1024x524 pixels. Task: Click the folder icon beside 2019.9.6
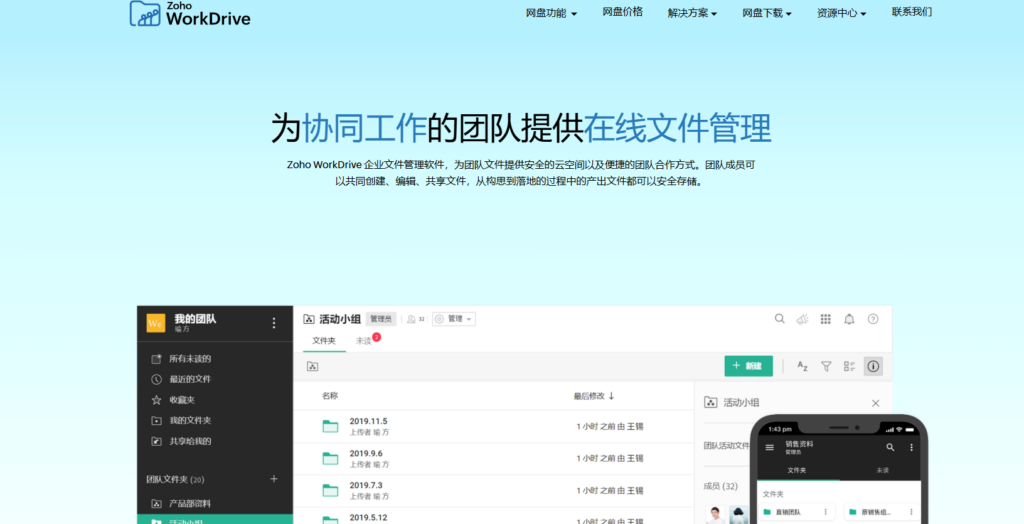pyautogui.click(x=330, y=459)
